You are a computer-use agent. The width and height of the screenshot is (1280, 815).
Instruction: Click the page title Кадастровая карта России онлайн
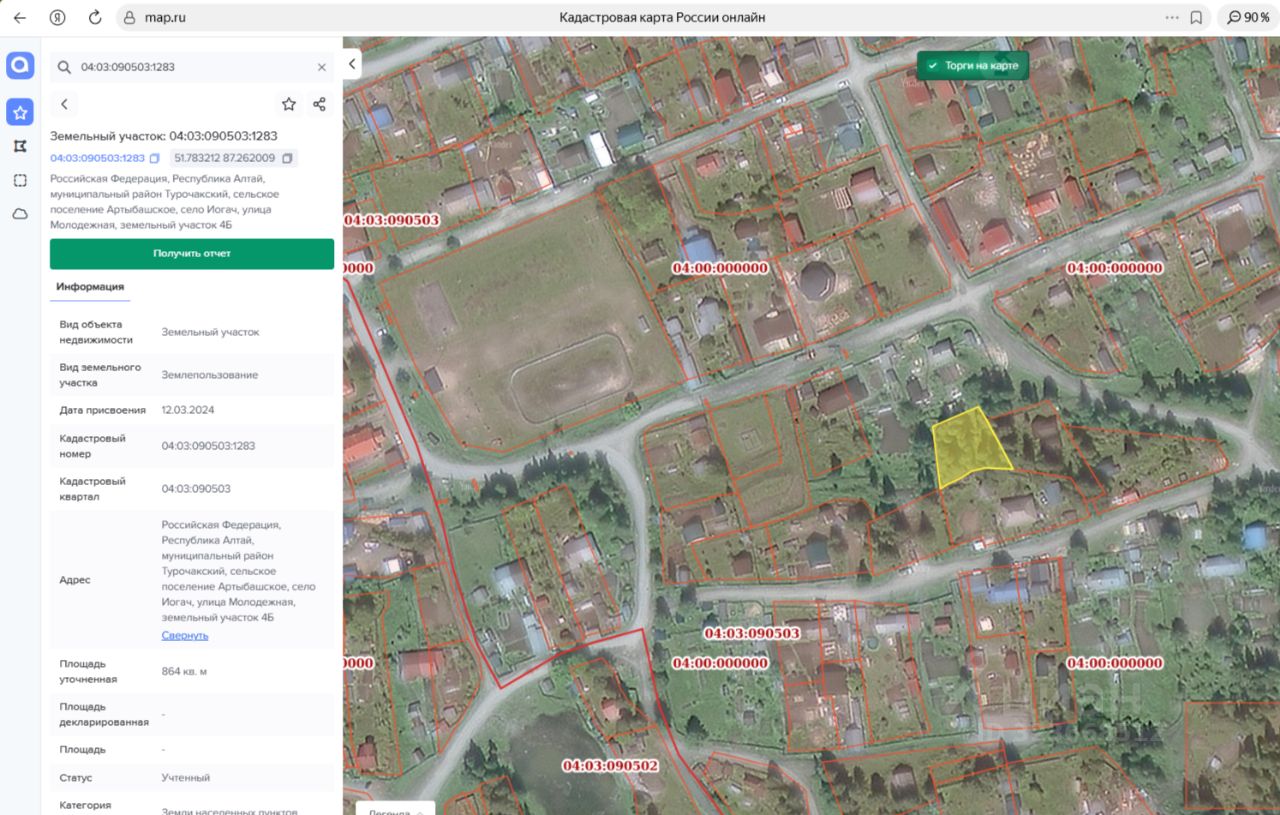tap(662, 18)
